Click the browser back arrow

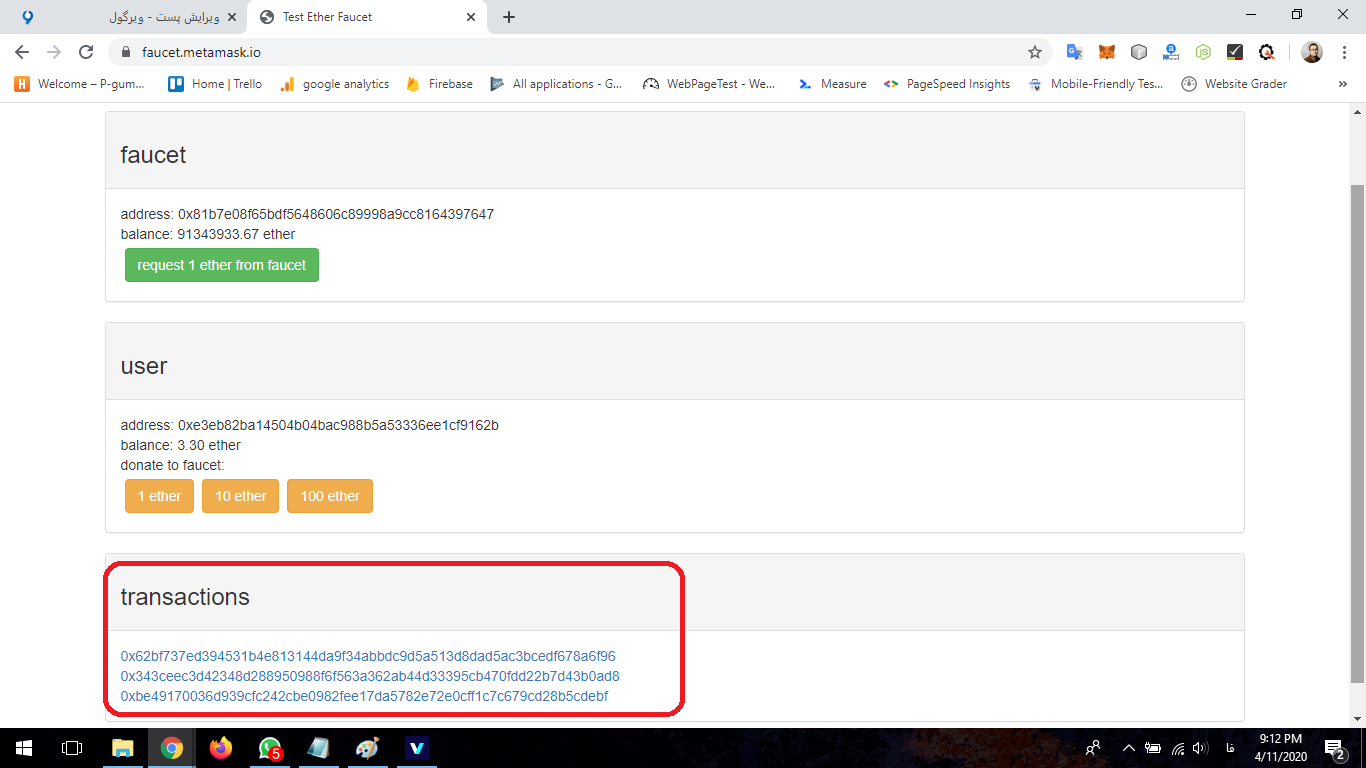(x=22, y=52)
